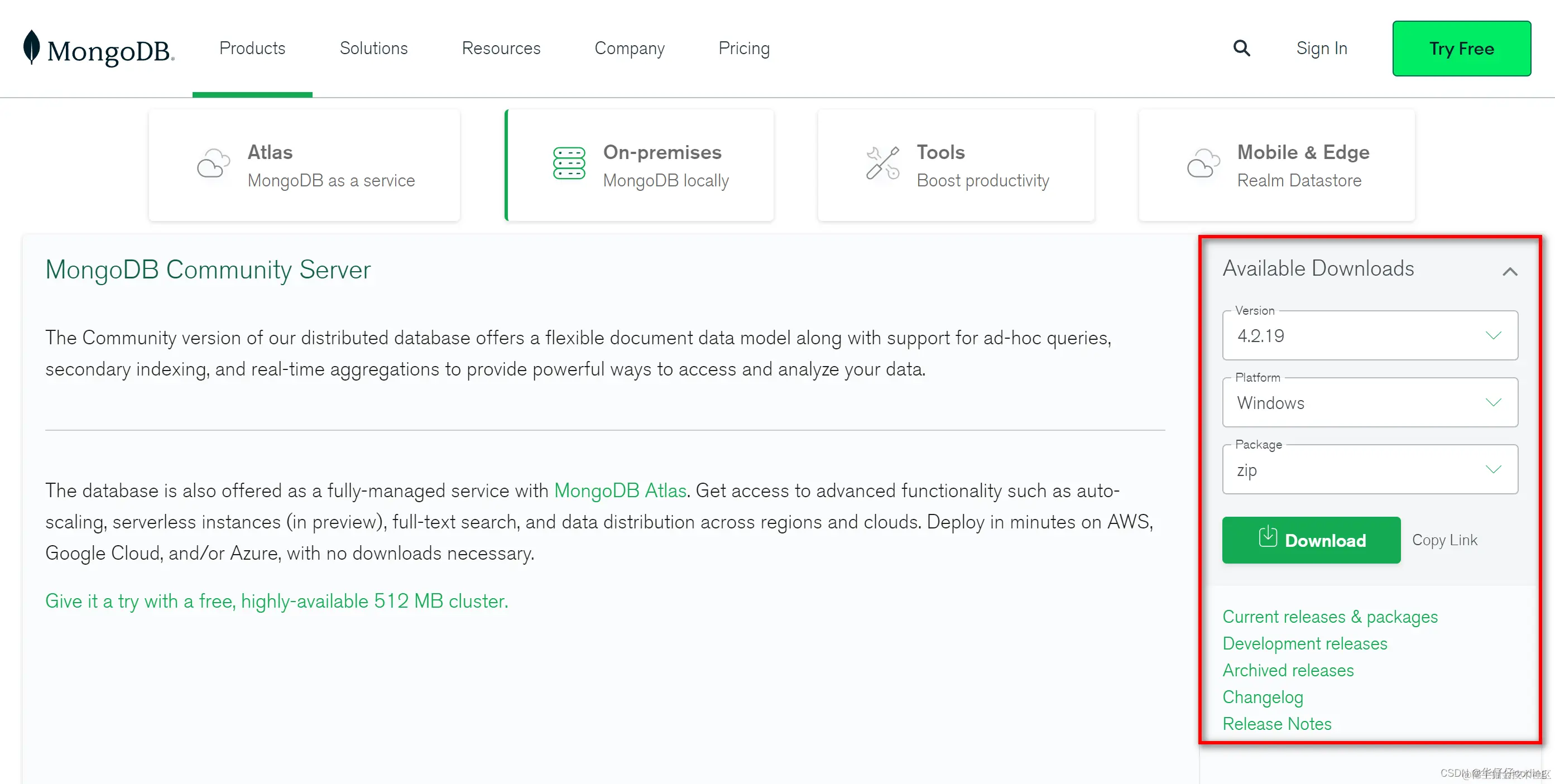
Task: Open the Solutions menu
Action: tap(373, 49)
